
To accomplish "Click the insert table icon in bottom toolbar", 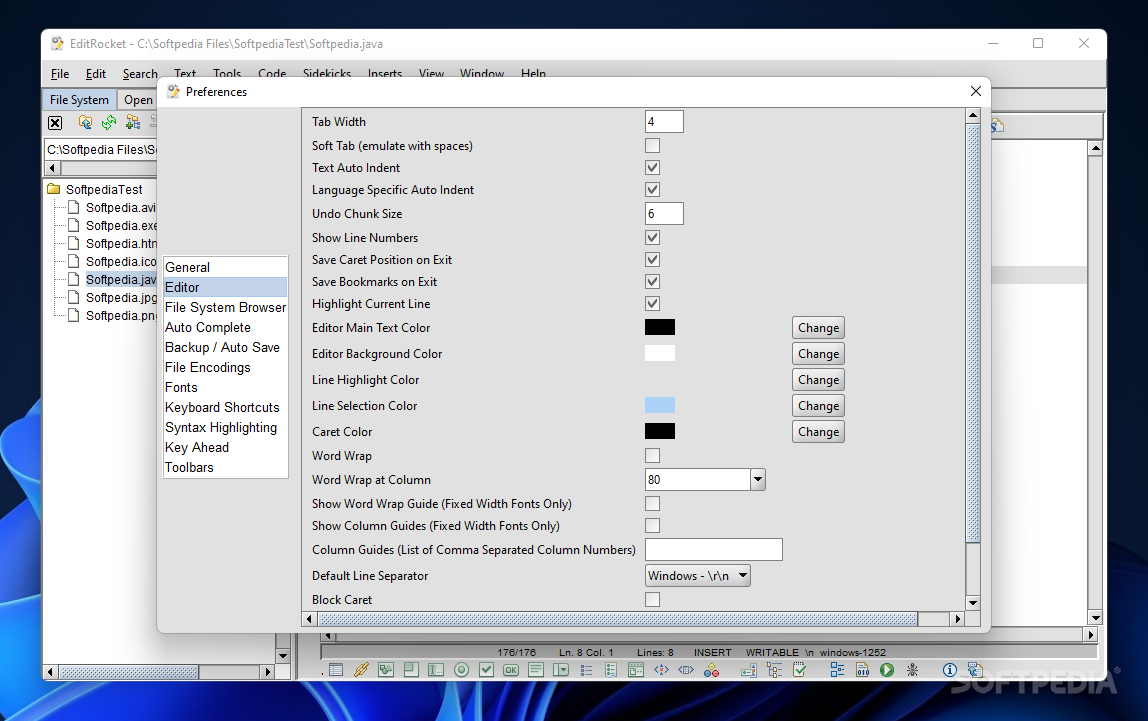I will coord(336,669).
